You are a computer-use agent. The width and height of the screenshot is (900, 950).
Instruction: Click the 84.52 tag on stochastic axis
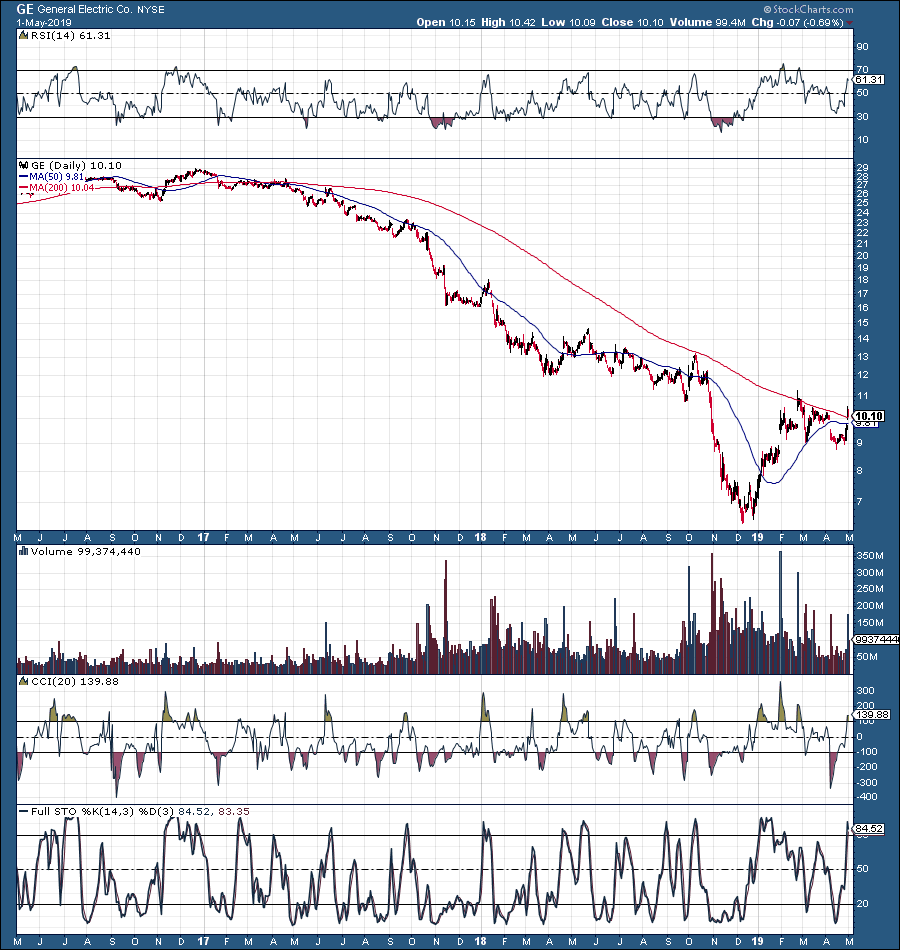pos(869,828)
